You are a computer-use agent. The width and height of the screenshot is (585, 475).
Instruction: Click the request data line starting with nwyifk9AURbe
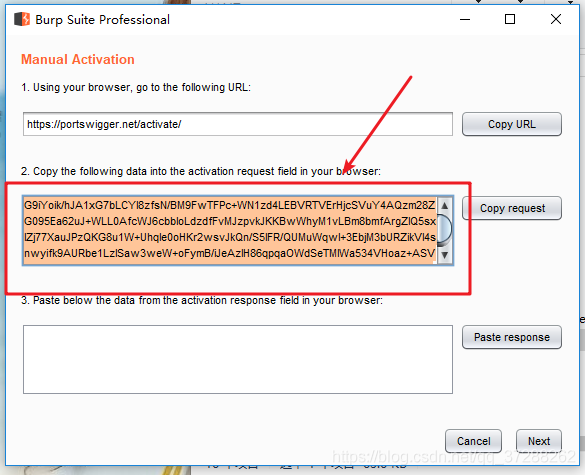(229, 253)
